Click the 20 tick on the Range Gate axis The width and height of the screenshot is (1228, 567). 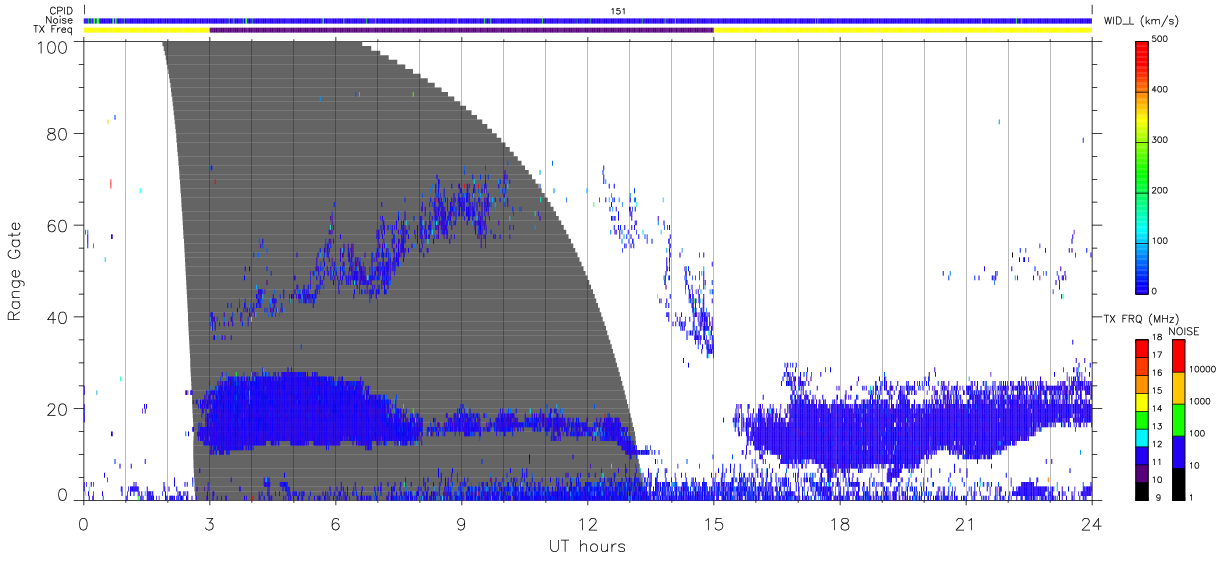pyautogui.click(x=58, y=410)
